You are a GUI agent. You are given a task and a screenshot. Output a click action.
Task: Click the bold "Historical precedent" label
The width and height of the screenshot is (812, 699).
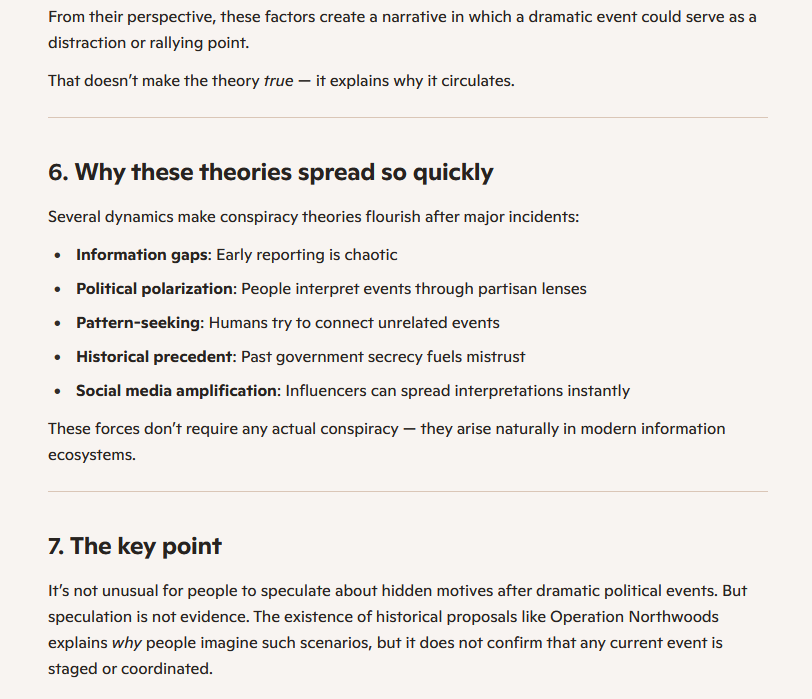(x=156, y=357)
